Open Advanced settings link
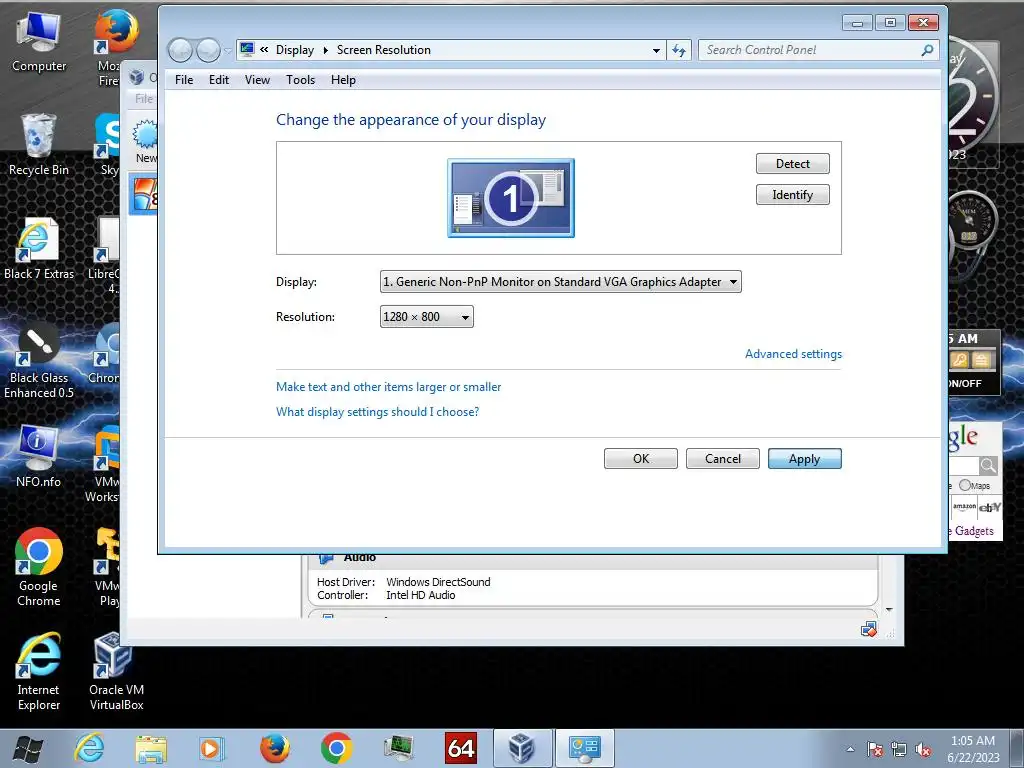 [793, 354]
